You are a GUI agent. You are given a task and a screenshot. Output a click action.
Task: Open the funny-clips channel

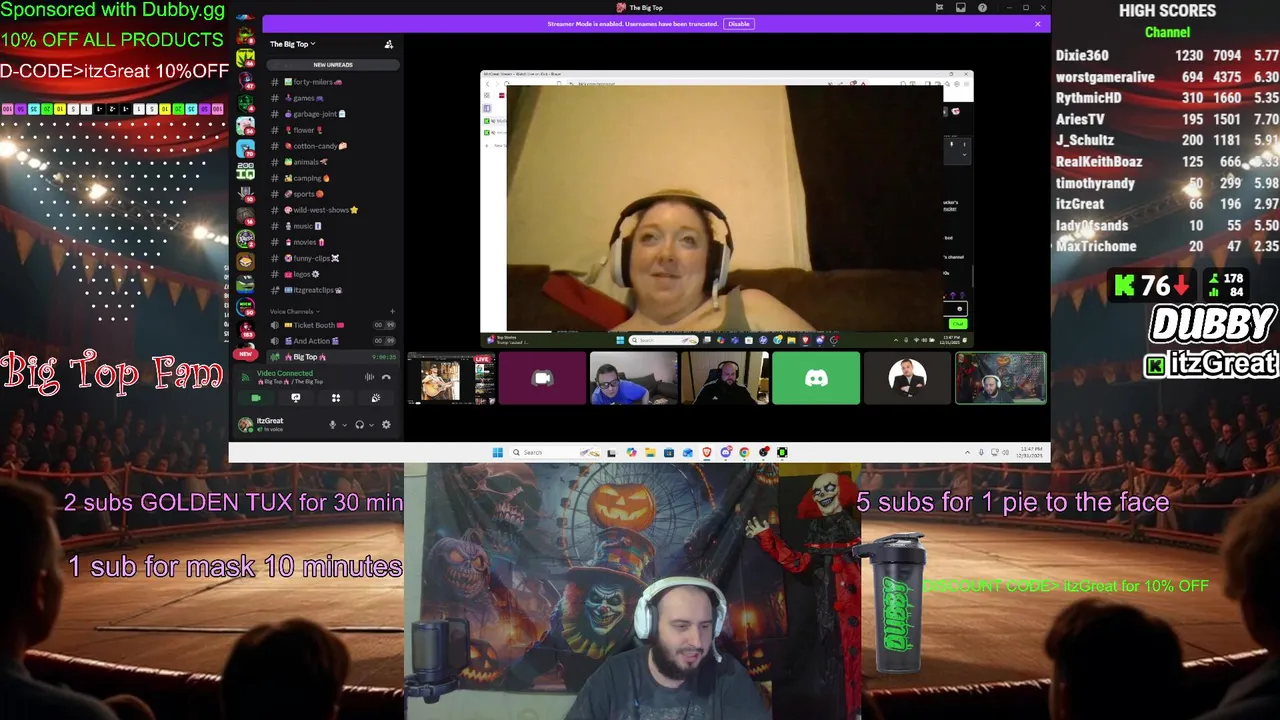[x=333, y=258]
